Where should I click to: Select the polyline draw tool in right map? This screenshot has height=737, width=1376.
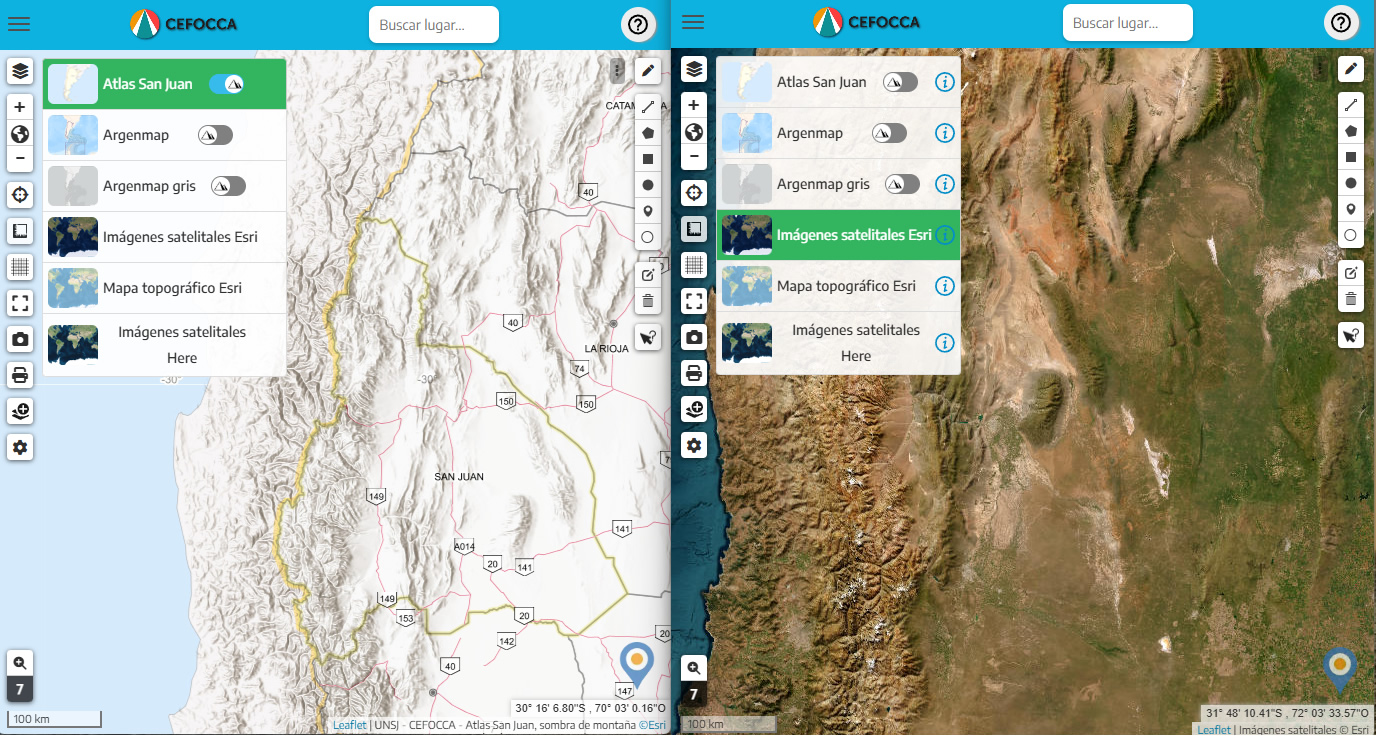tap(1351, 104)
